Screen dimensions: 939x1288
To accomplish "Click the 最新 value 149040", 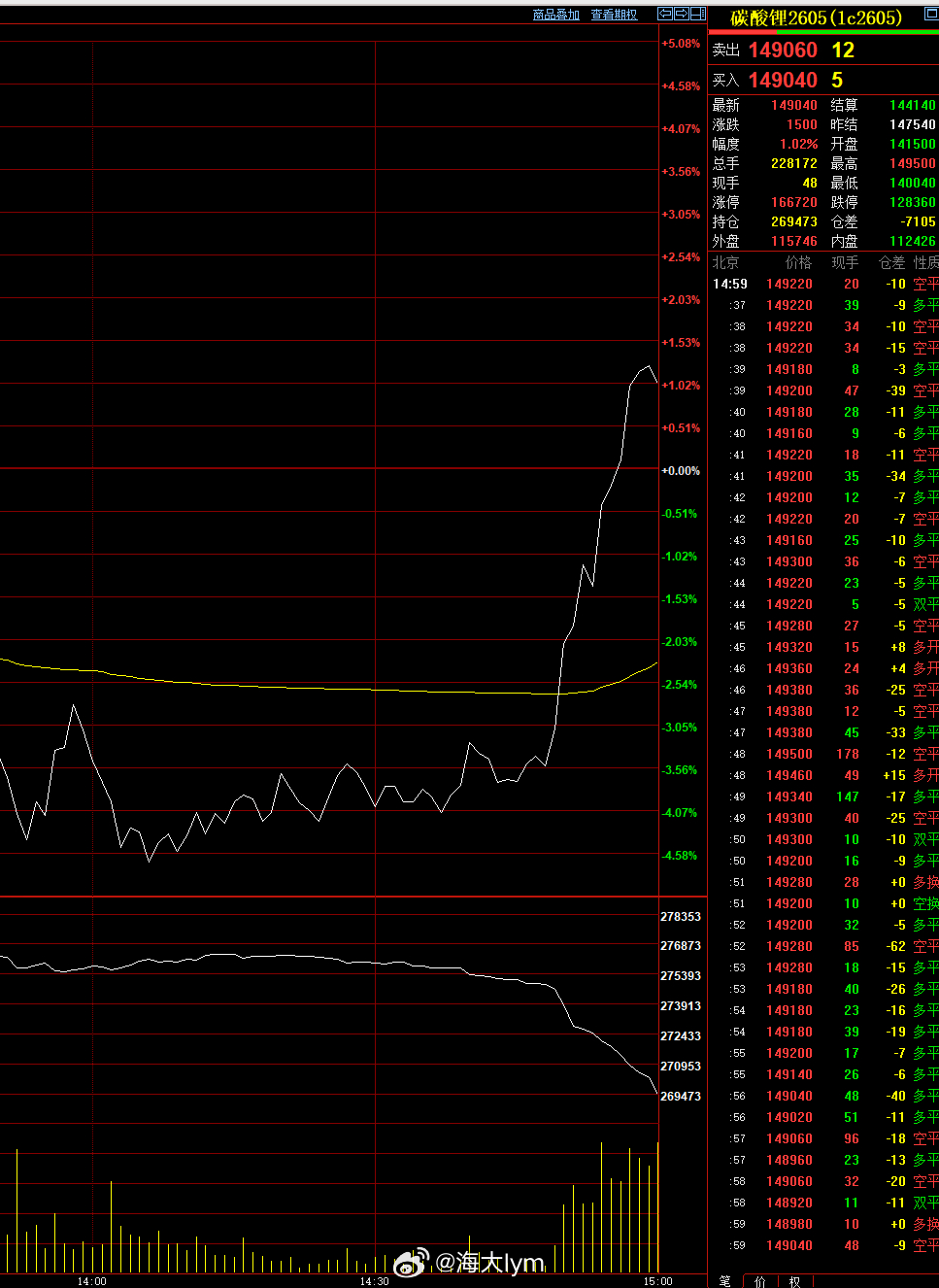I will coord(794,105).
